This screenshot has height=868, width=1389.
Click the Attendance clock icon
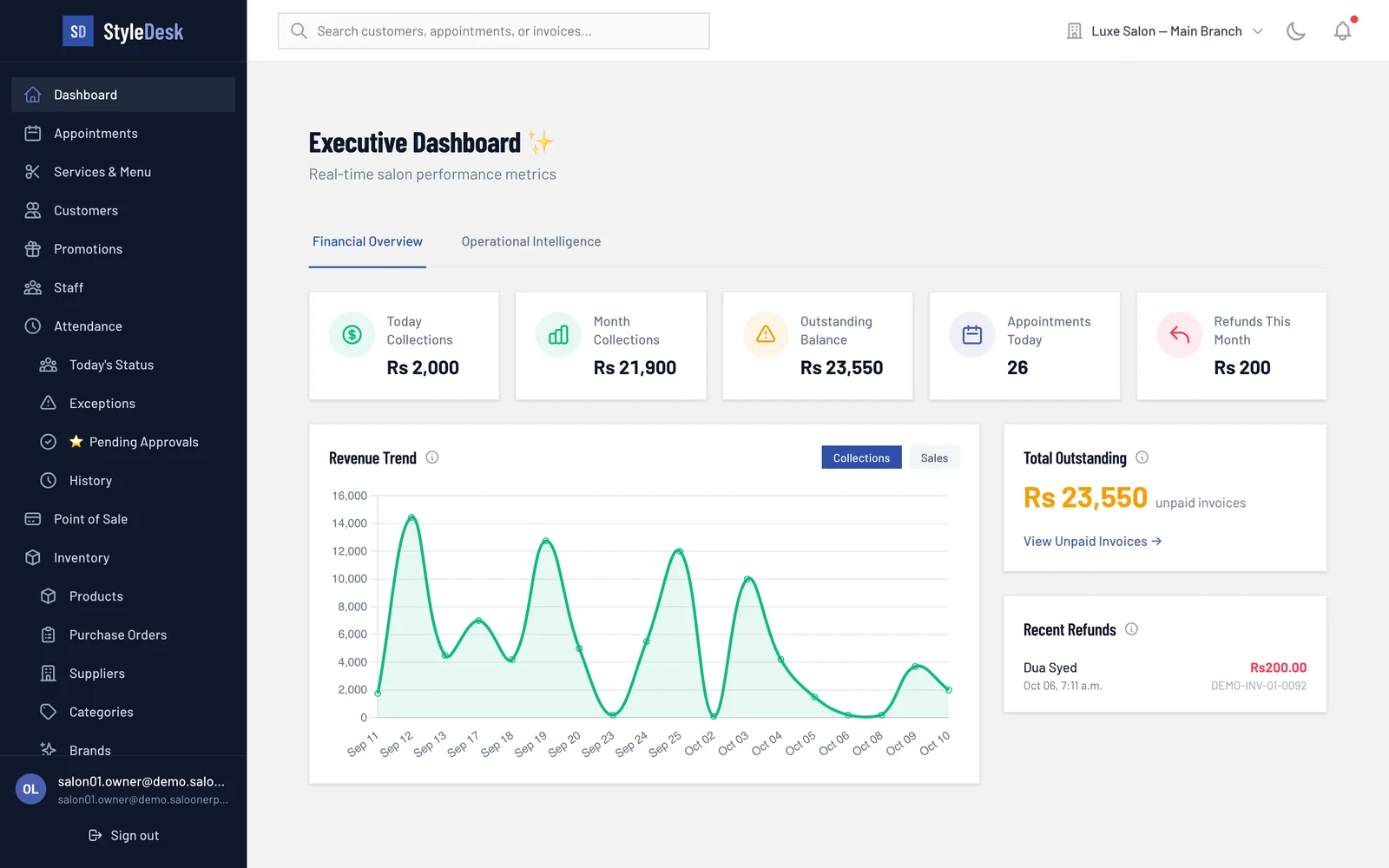pyautogui.click(x=33, y=326)
